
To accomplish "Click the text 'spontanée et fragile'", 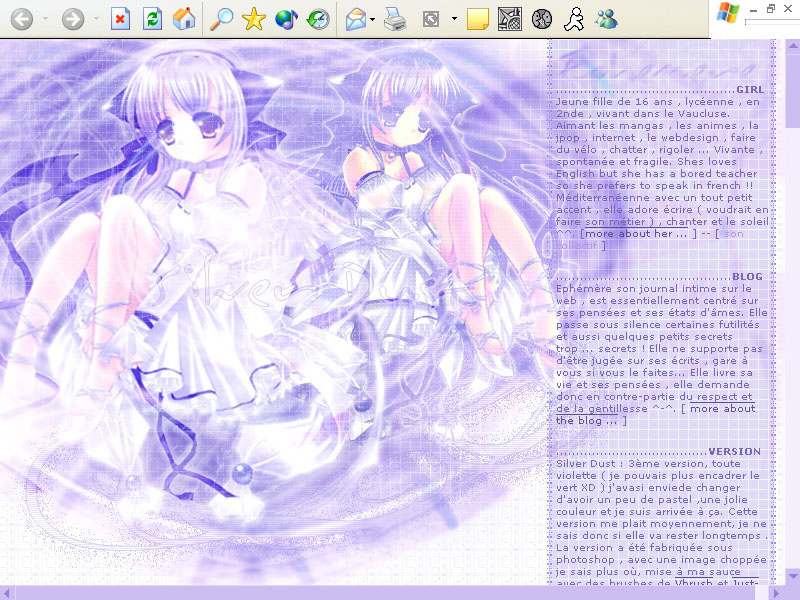I will click(x=614, y=162).
